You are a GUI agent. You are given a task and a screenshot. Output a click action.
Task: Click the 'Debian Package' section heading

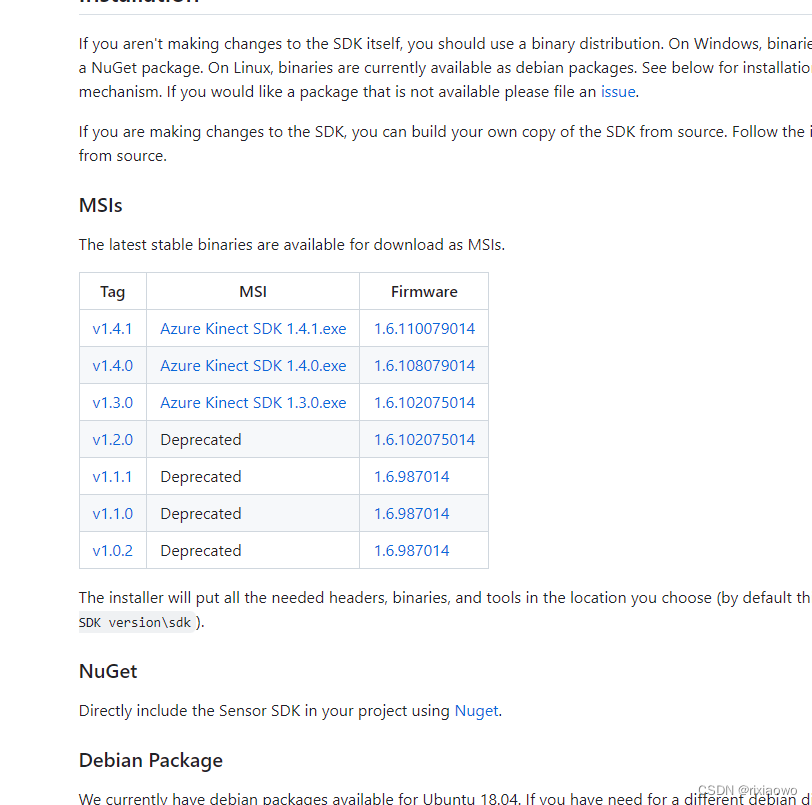(151, 760)
